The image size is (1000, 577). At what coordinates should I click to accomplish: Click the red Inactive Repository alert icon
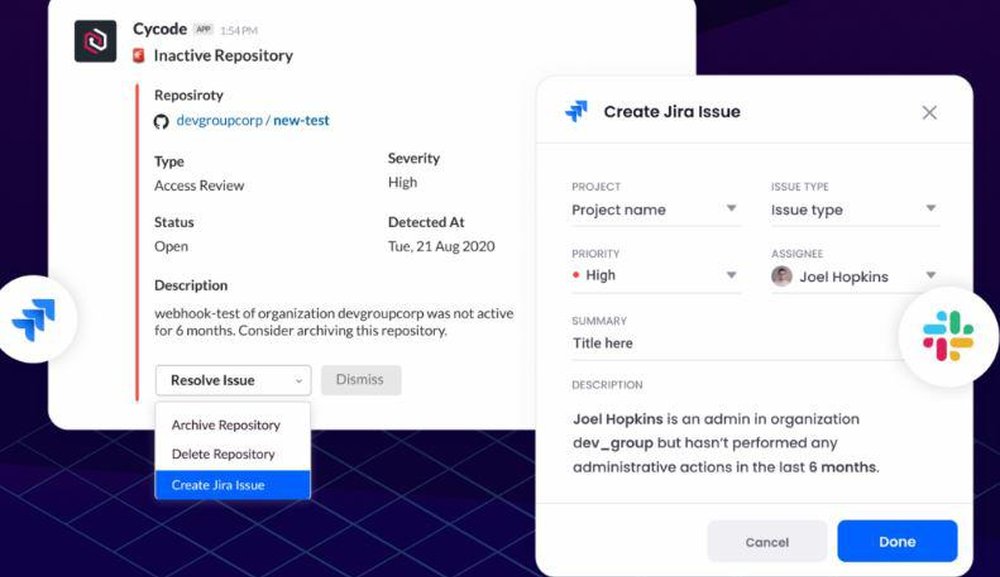(138, 55)
